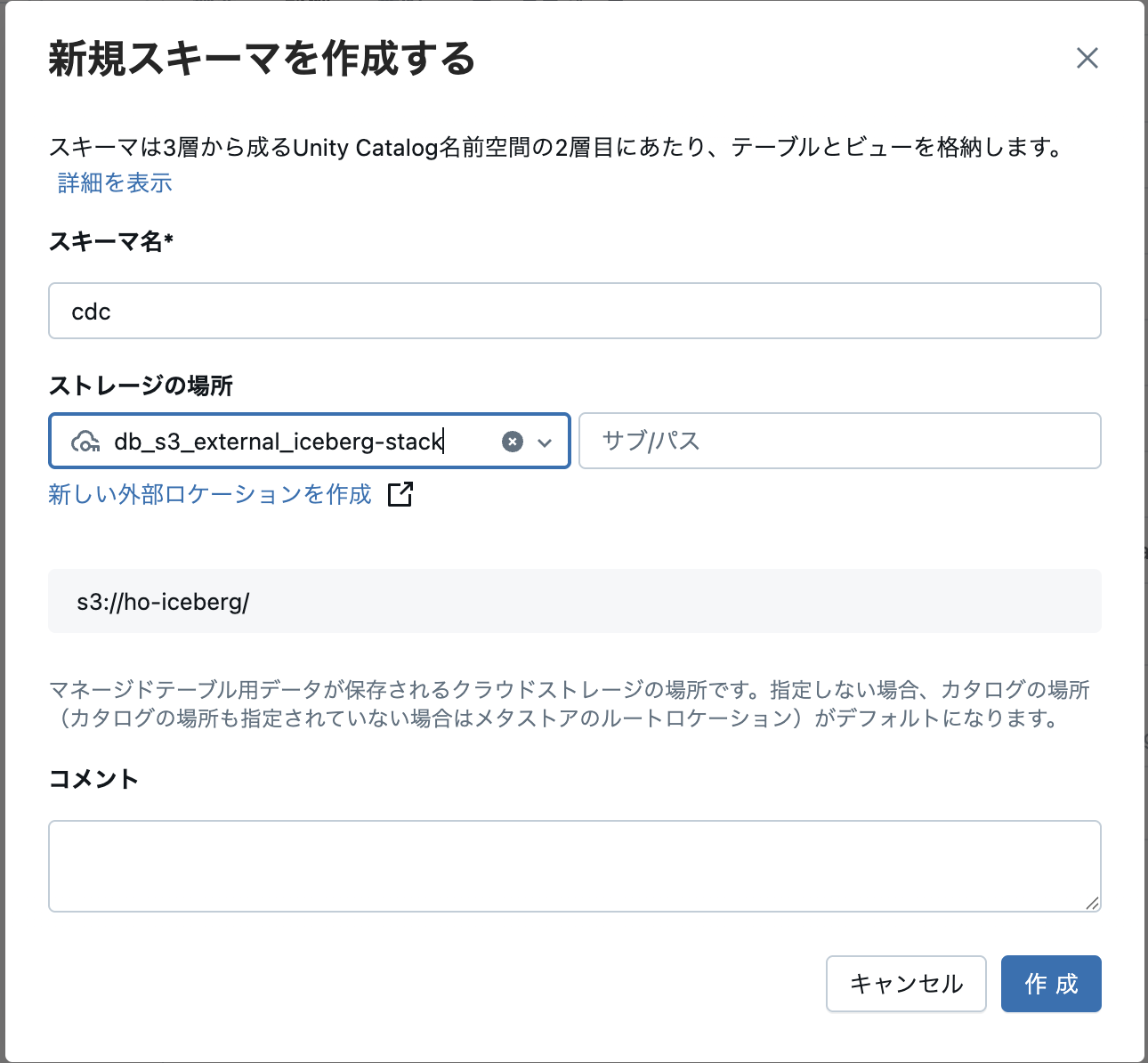Click the スキーマ名* label

pos(111,241)
